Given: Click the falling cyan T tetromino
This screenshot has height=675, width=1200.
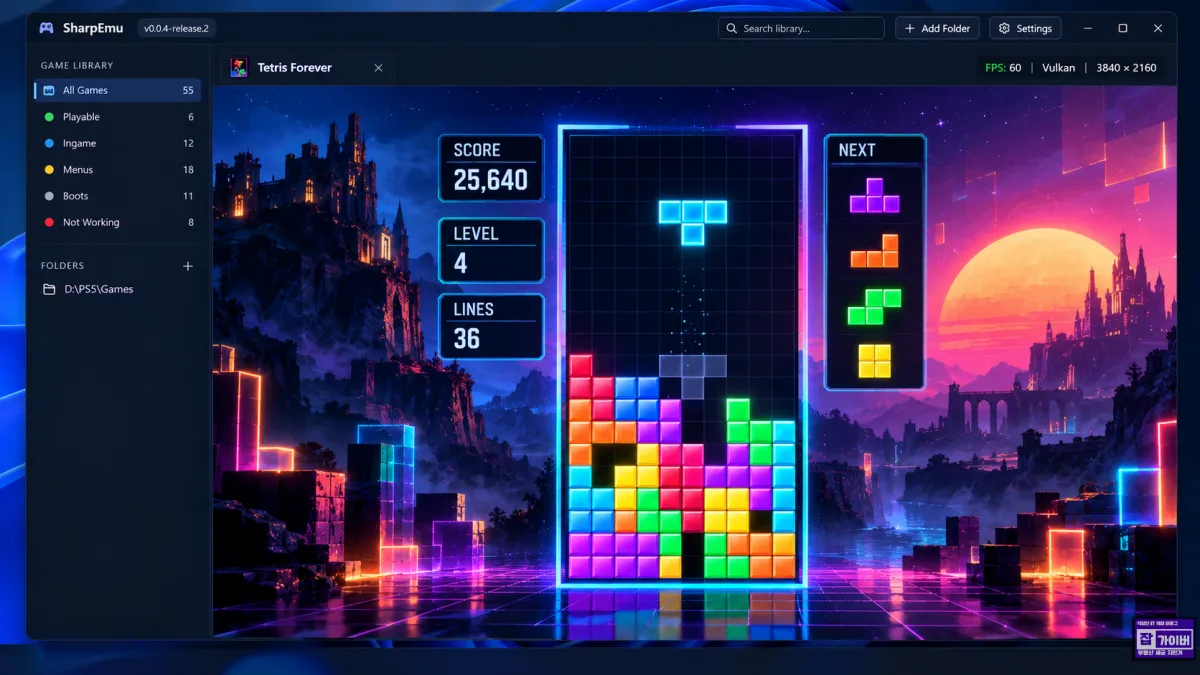Looking at the screenshot, I should [x=692, y=222].
